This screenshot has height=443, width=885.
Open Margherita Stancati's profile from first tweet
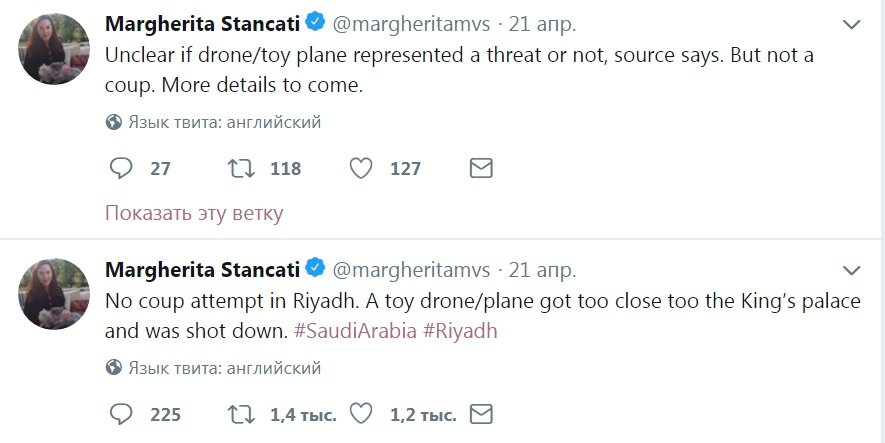(x=203, y=23)
